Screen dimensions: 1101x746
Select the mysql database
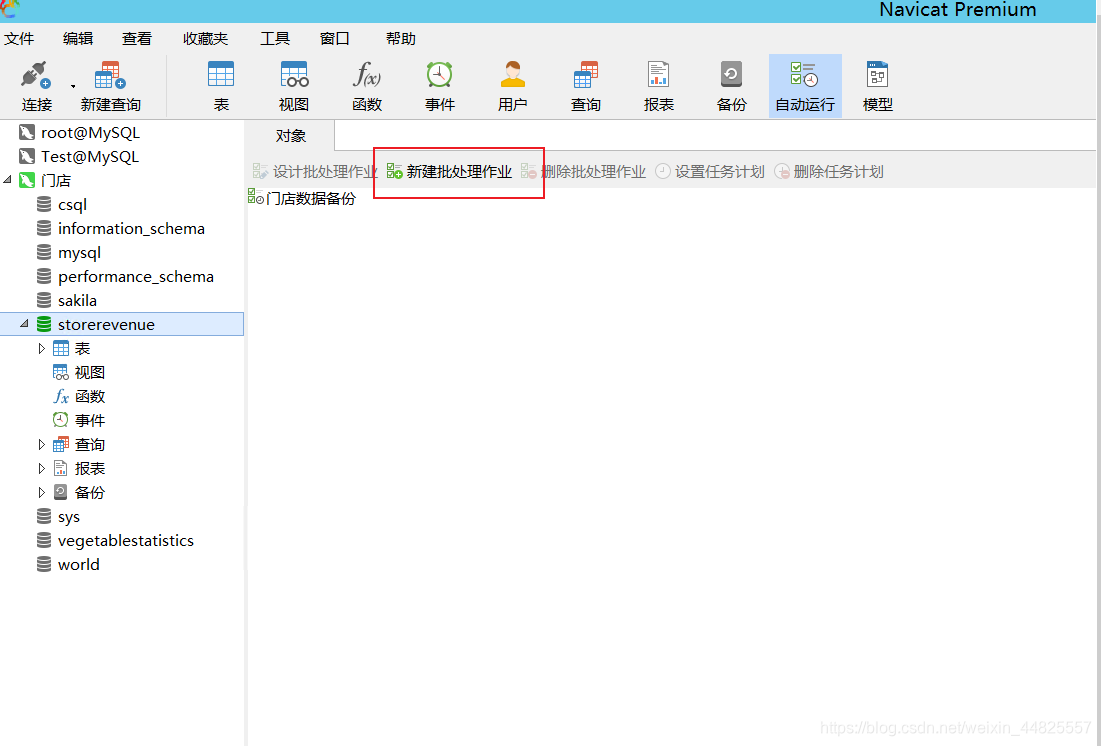coord(79,252)
